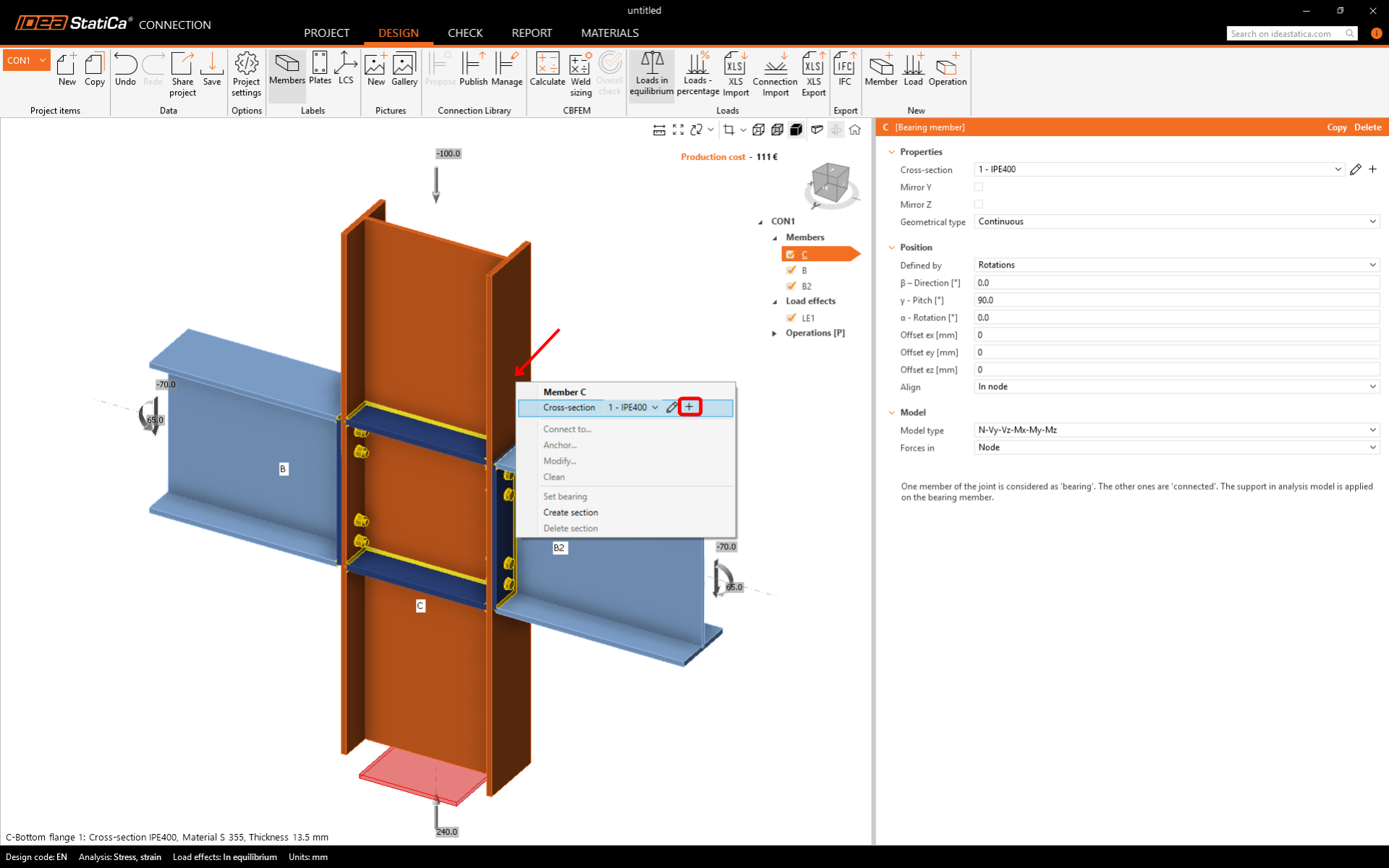The width and height of the screenshot is (1389, 868).
Task: Click the Delete link in member header
Action: coord(1367,127)
